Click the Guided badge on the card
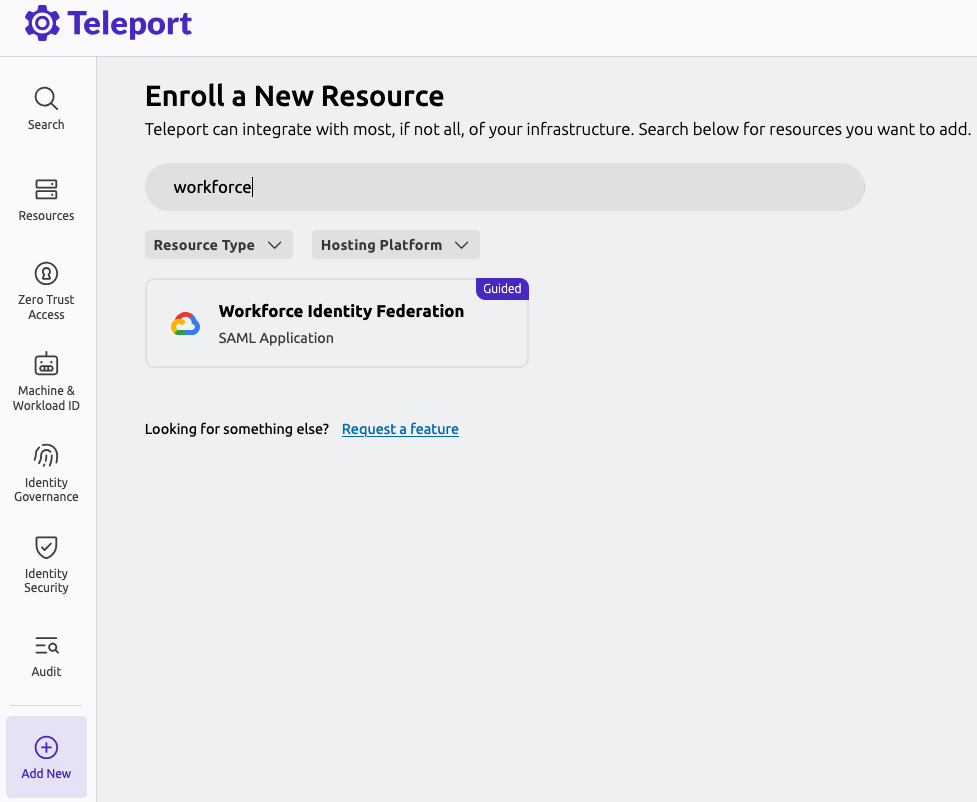 502,288
